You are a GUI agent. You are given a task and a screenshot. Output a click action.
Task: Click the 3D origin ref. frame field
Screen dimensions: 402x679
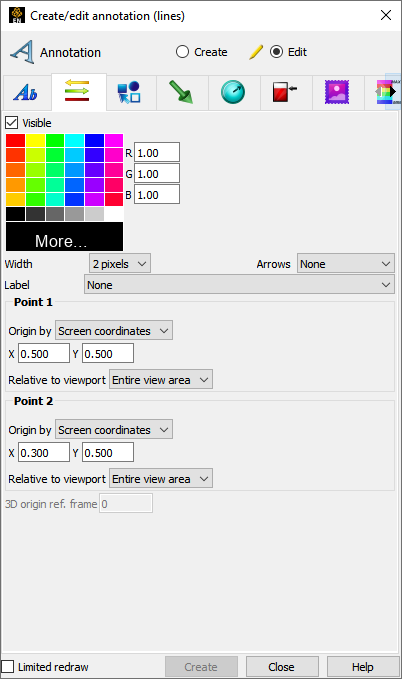click(x=126, y=504)
